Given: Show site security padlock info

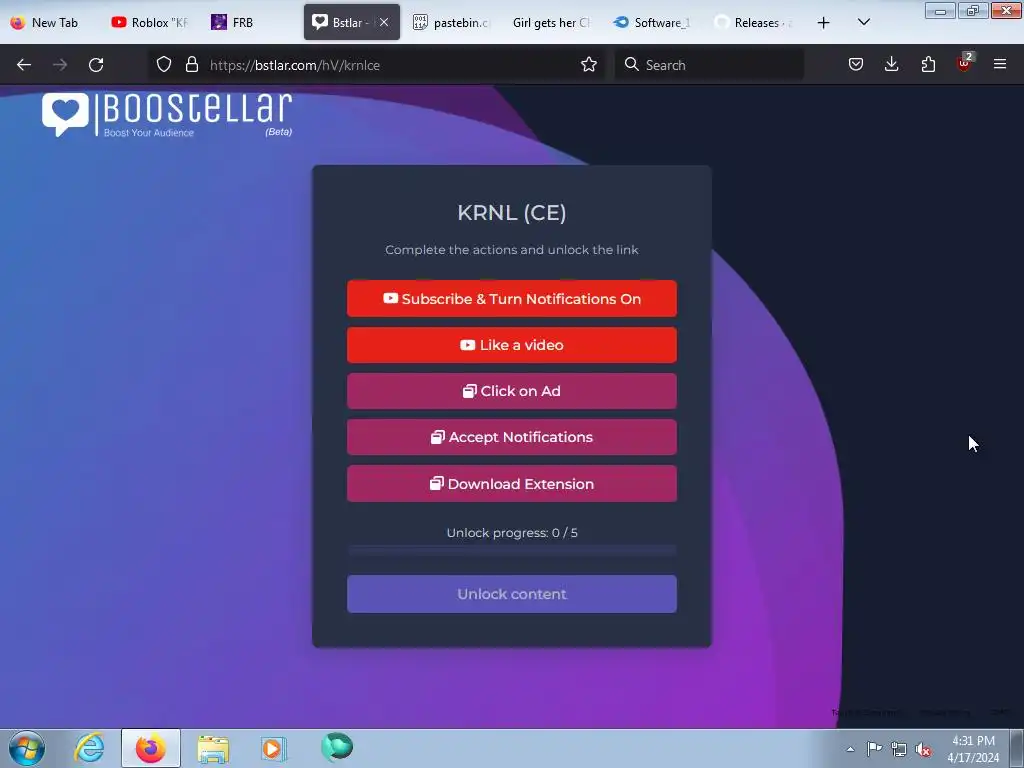Looking at the screenshot, I should tap(191, 65).
